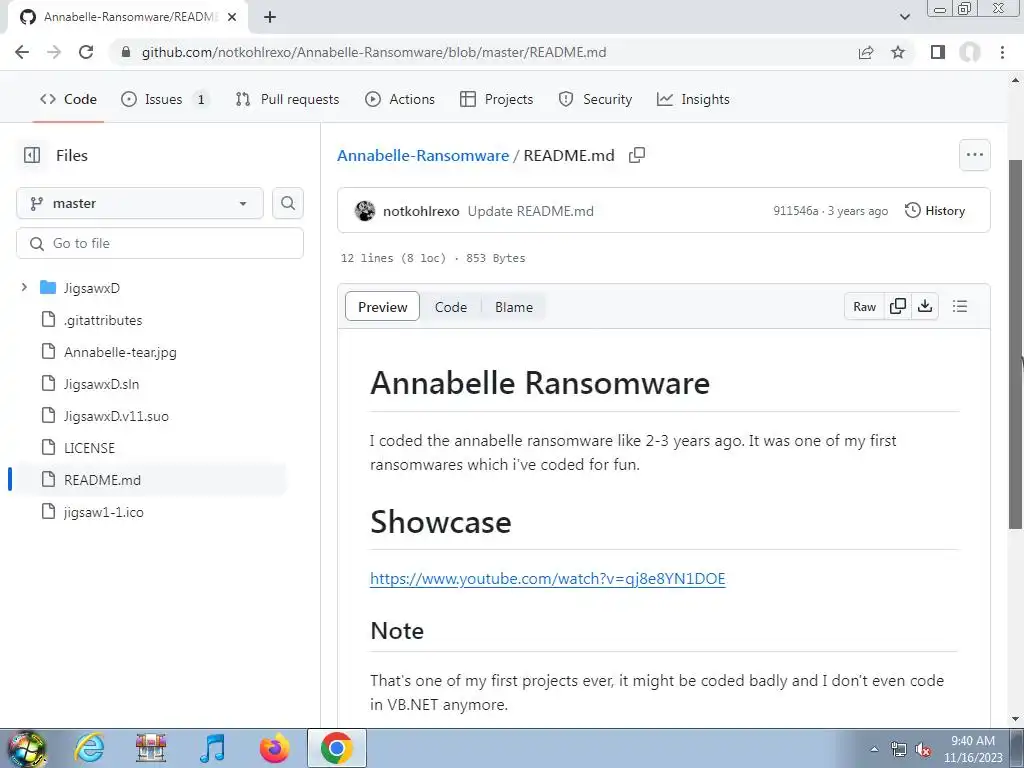
Task: Expand the JigsawxD folder chevron
Action: [x=24, y=287]
